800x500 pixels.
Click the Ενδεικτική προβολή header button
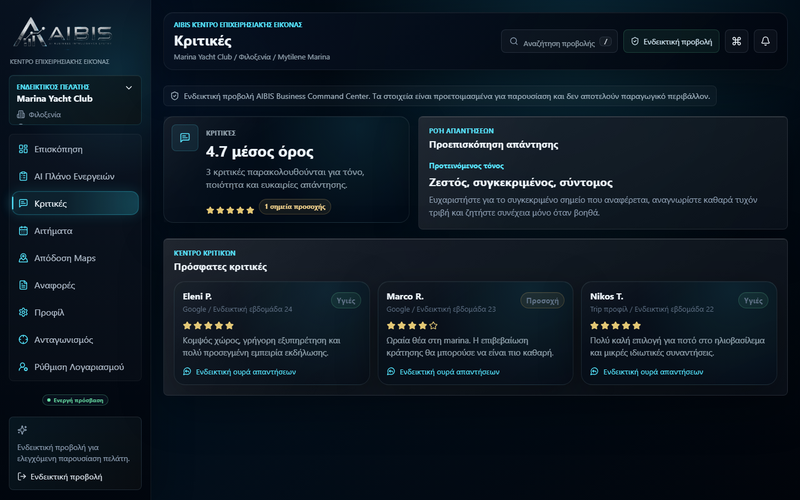pyautogui.click(x=671, y=41)
